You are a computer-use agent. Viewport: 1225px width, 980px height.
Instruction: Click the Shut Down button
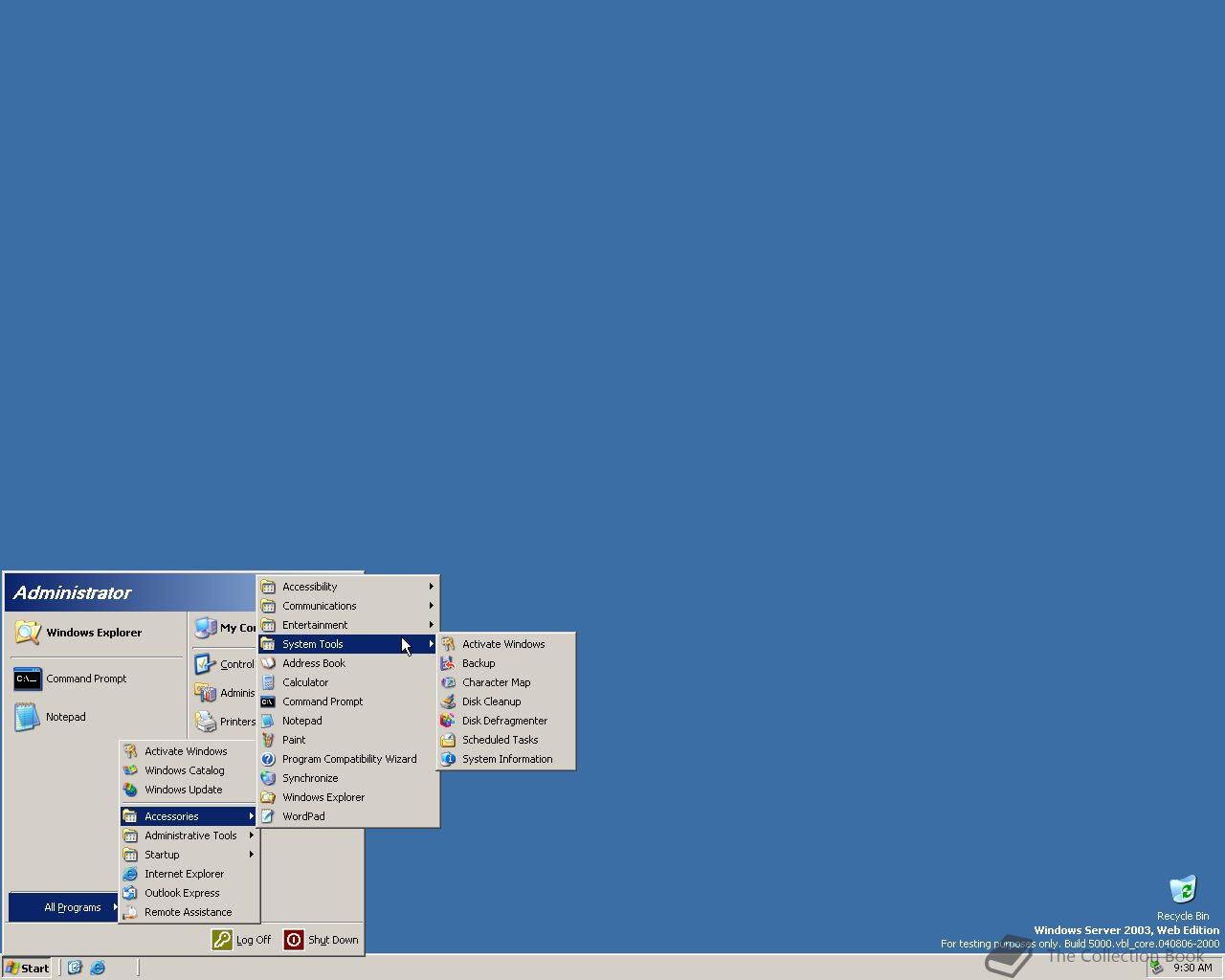click(322, 940)
